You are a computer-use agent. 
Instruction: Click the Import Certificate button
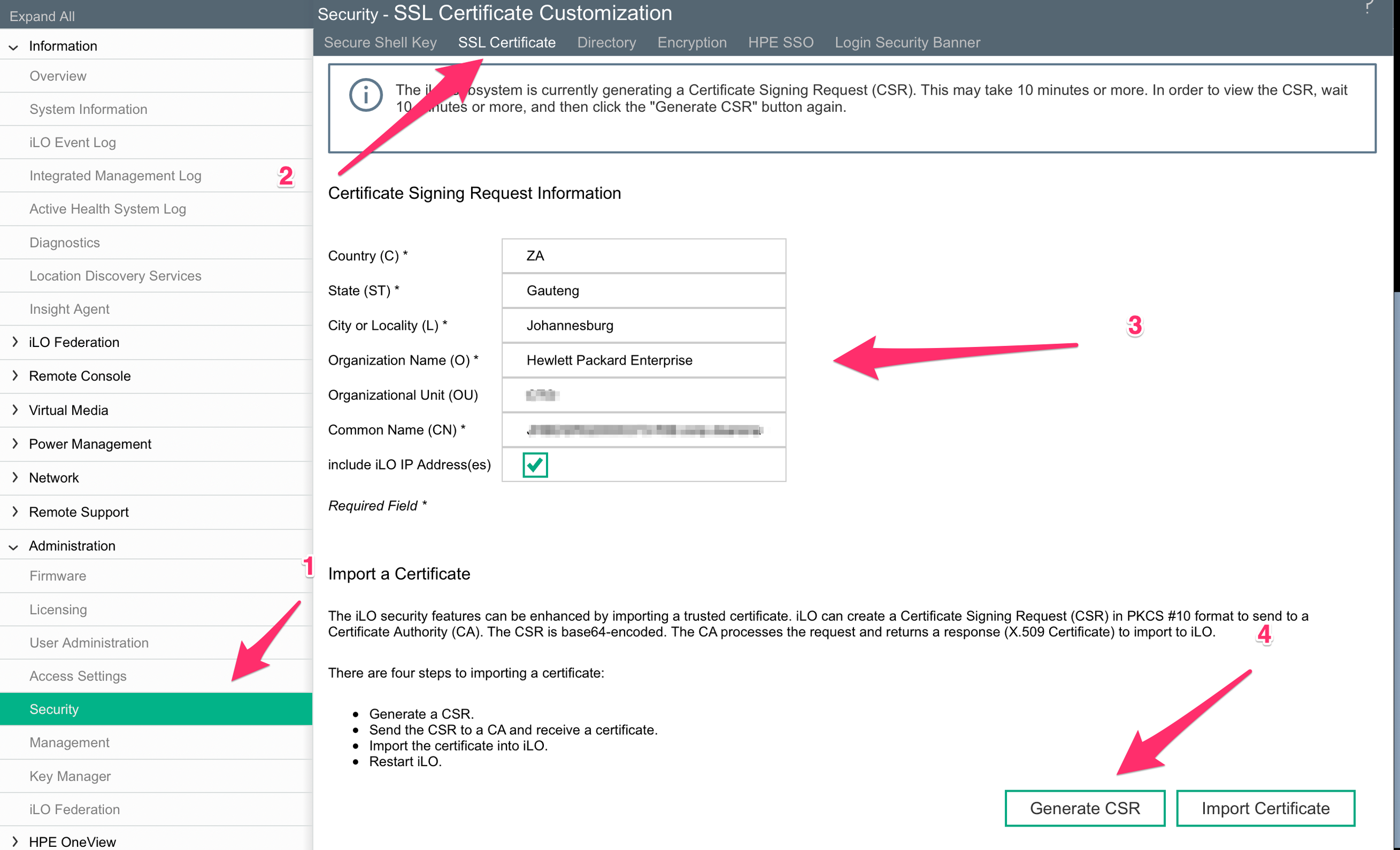pyautogui.click(x=1265, y=808)
